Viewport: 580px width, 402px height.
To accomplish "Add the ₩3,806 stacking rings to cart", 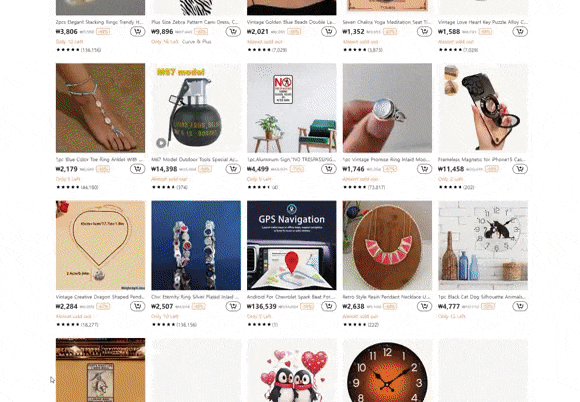I will (137, 32).
